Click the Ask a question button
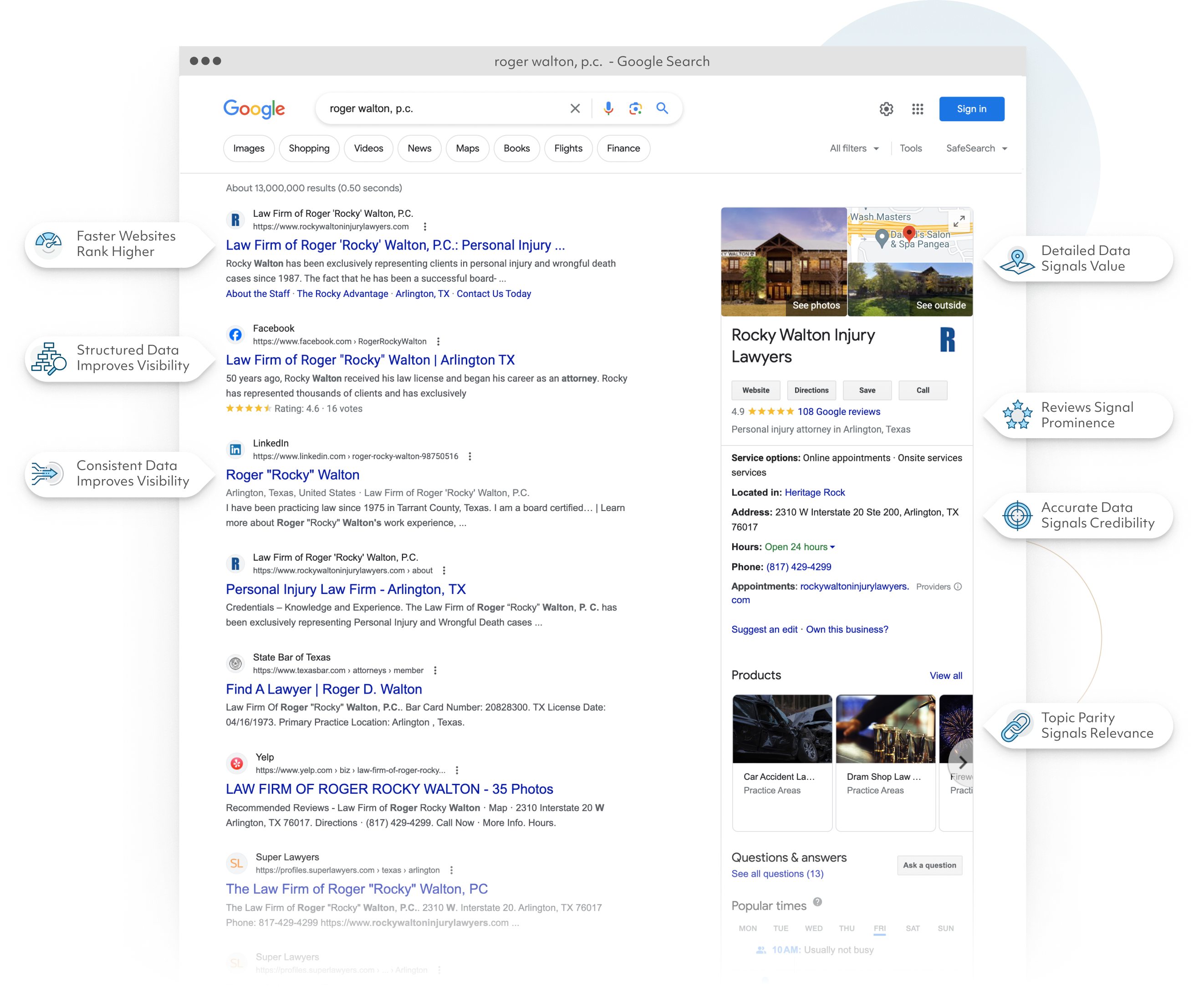 tap(929, 865)
